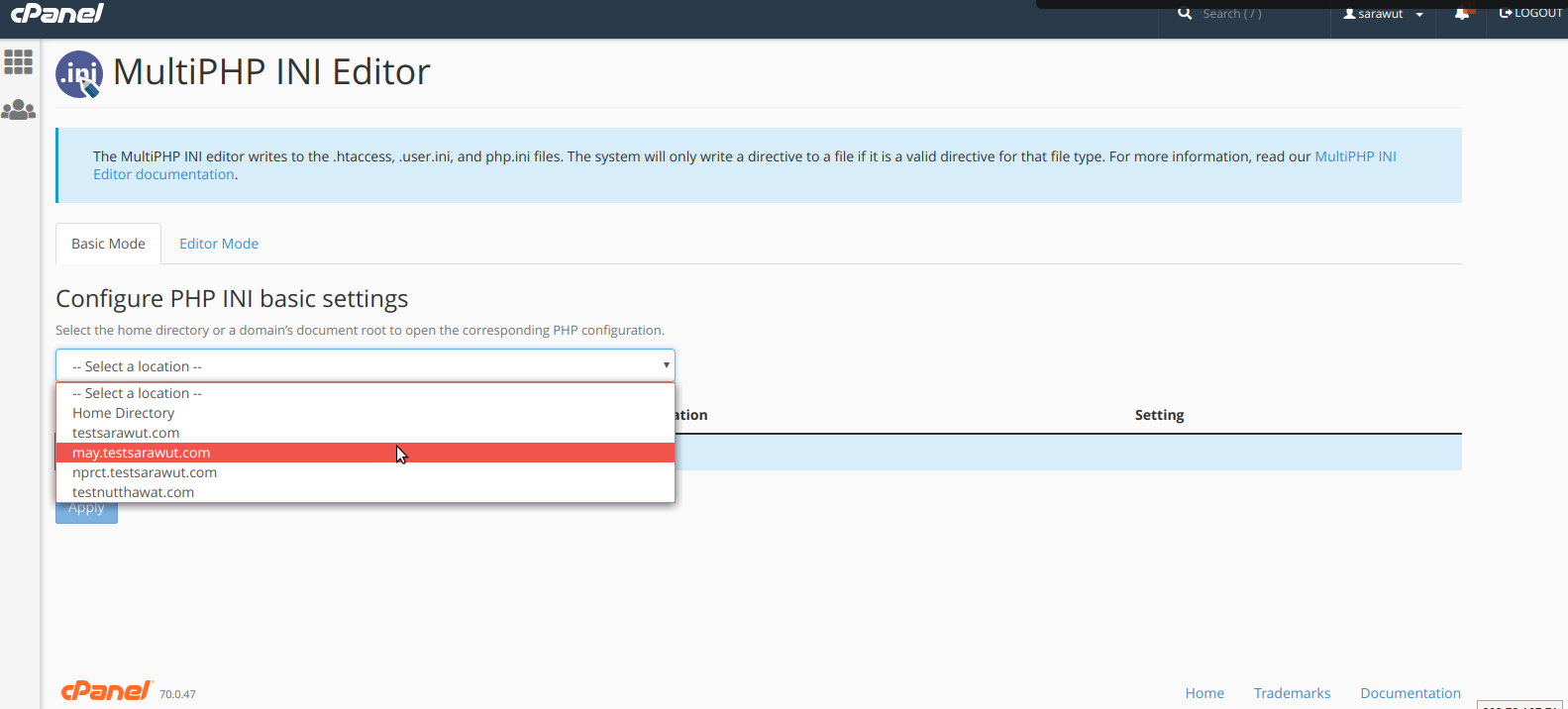Click the footer cPanel logo

tap(106, 690)
